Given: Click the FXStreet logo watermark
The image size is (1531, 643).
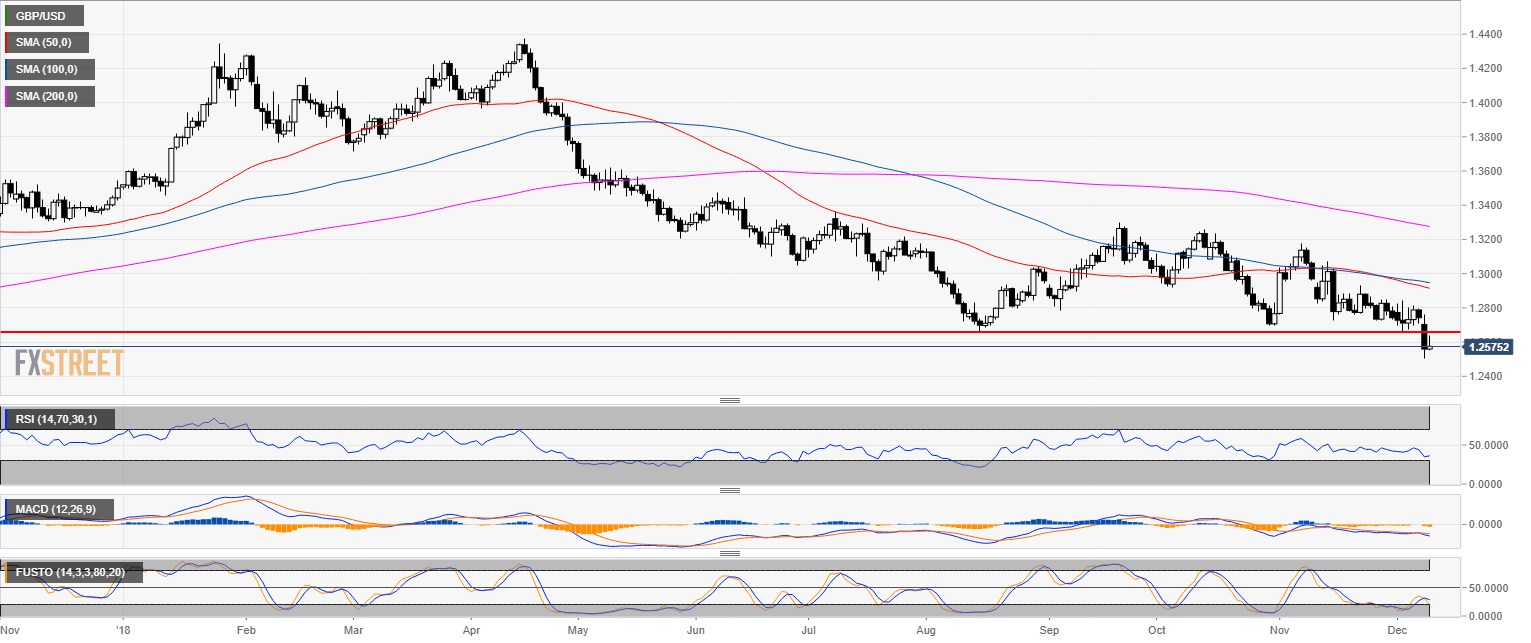Looking at the screenshot, I should click(x=70, y=362).
